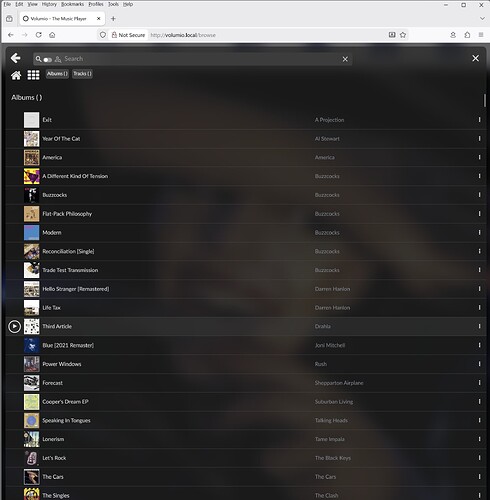
Task: Jump to Albums () filter
Action: click(x=57, y=74)
